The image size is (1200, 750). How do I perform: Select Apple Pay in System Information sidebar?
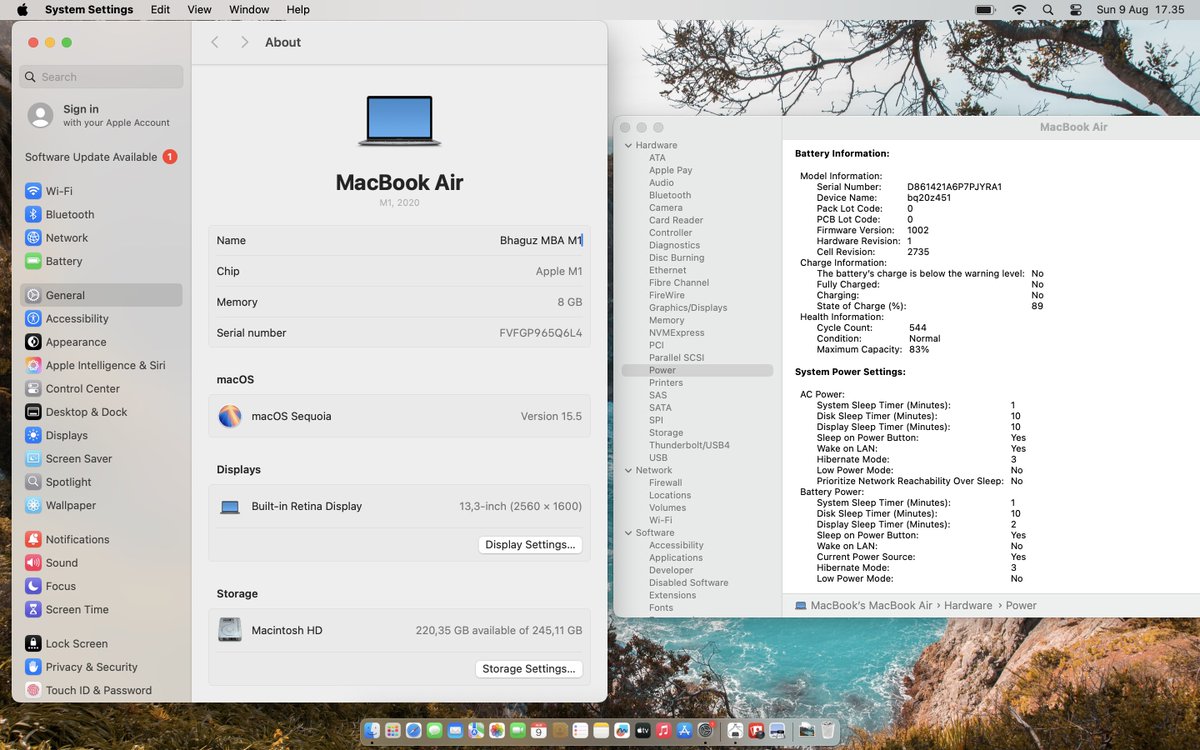[x=671, y=170]
